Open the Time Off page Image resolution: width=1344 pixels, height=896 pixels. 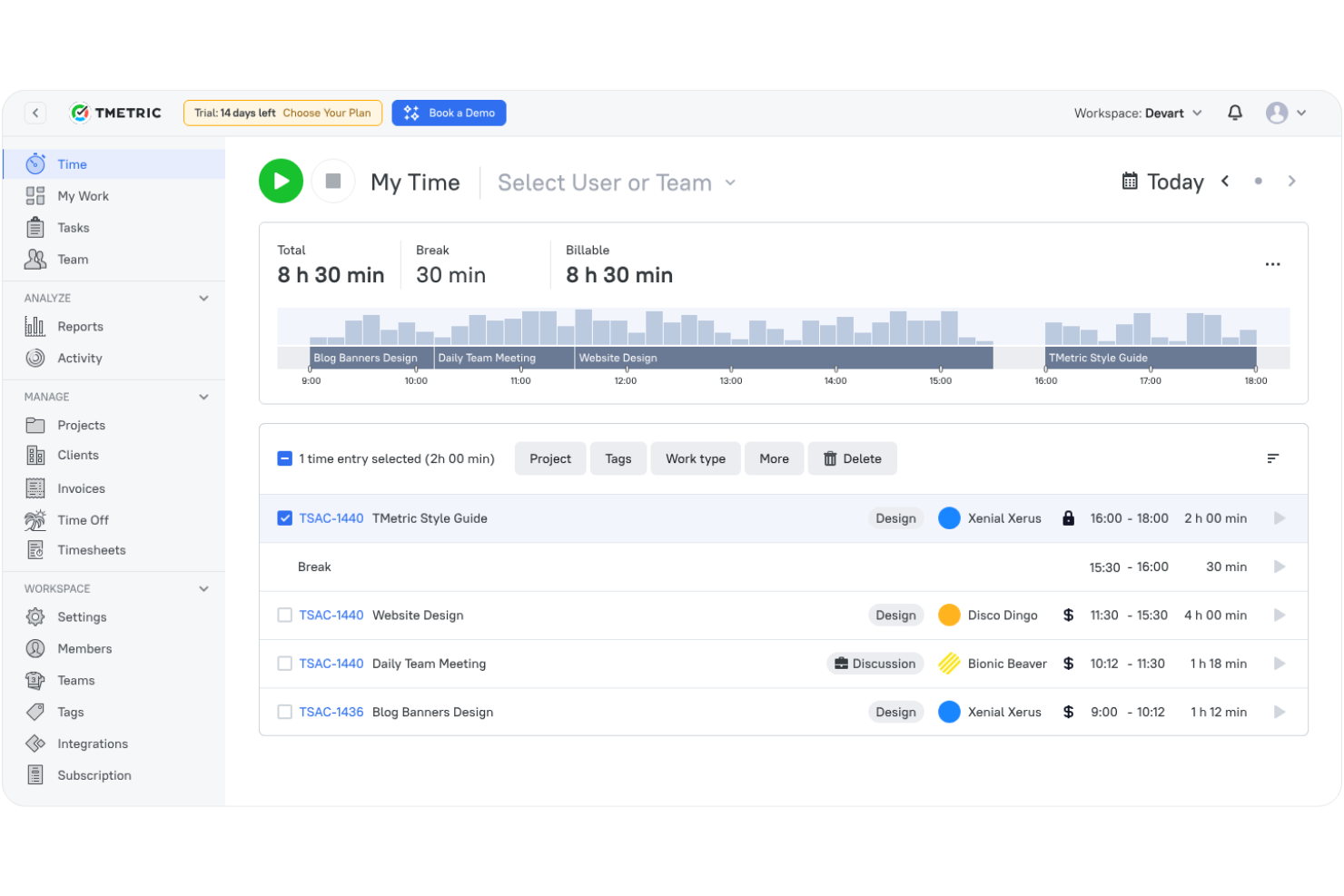click(83, 519)
